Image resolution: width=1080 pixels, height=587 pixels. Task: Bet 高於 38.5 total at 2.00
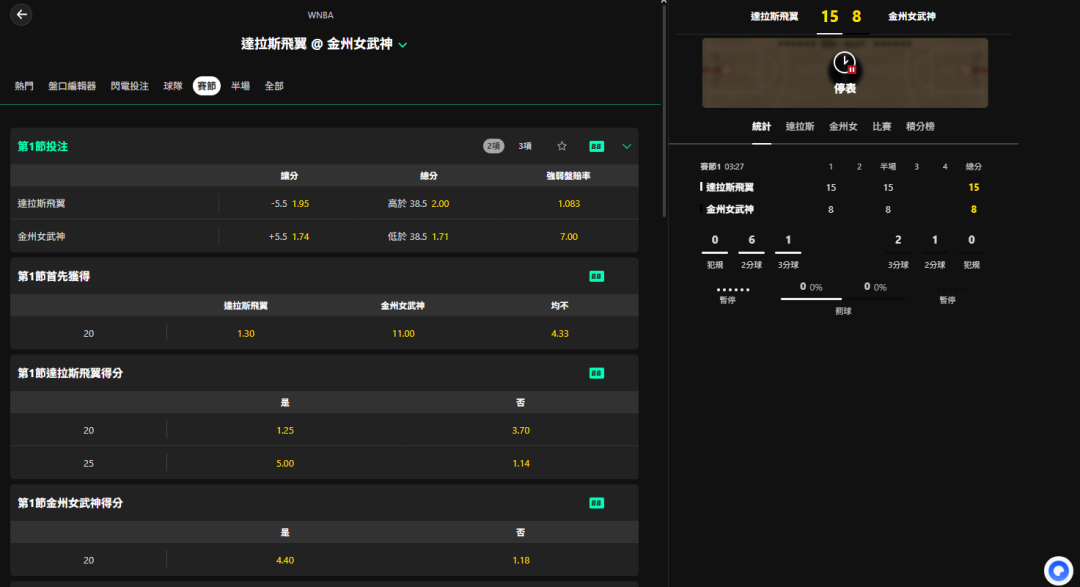coord(419,204)
